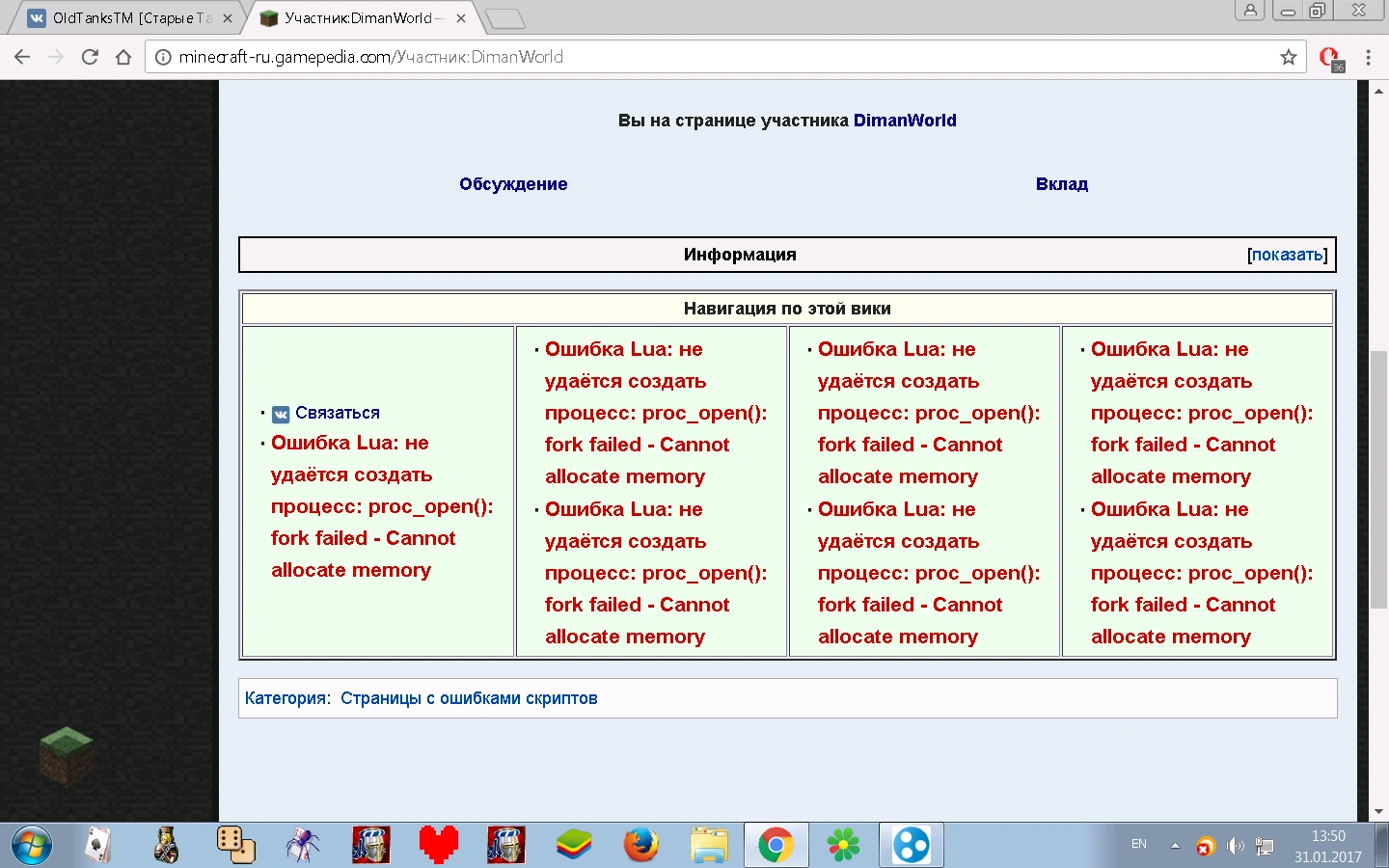
Task: Click the Навигация по этой вики heading
Action: (x=787, y=309)
